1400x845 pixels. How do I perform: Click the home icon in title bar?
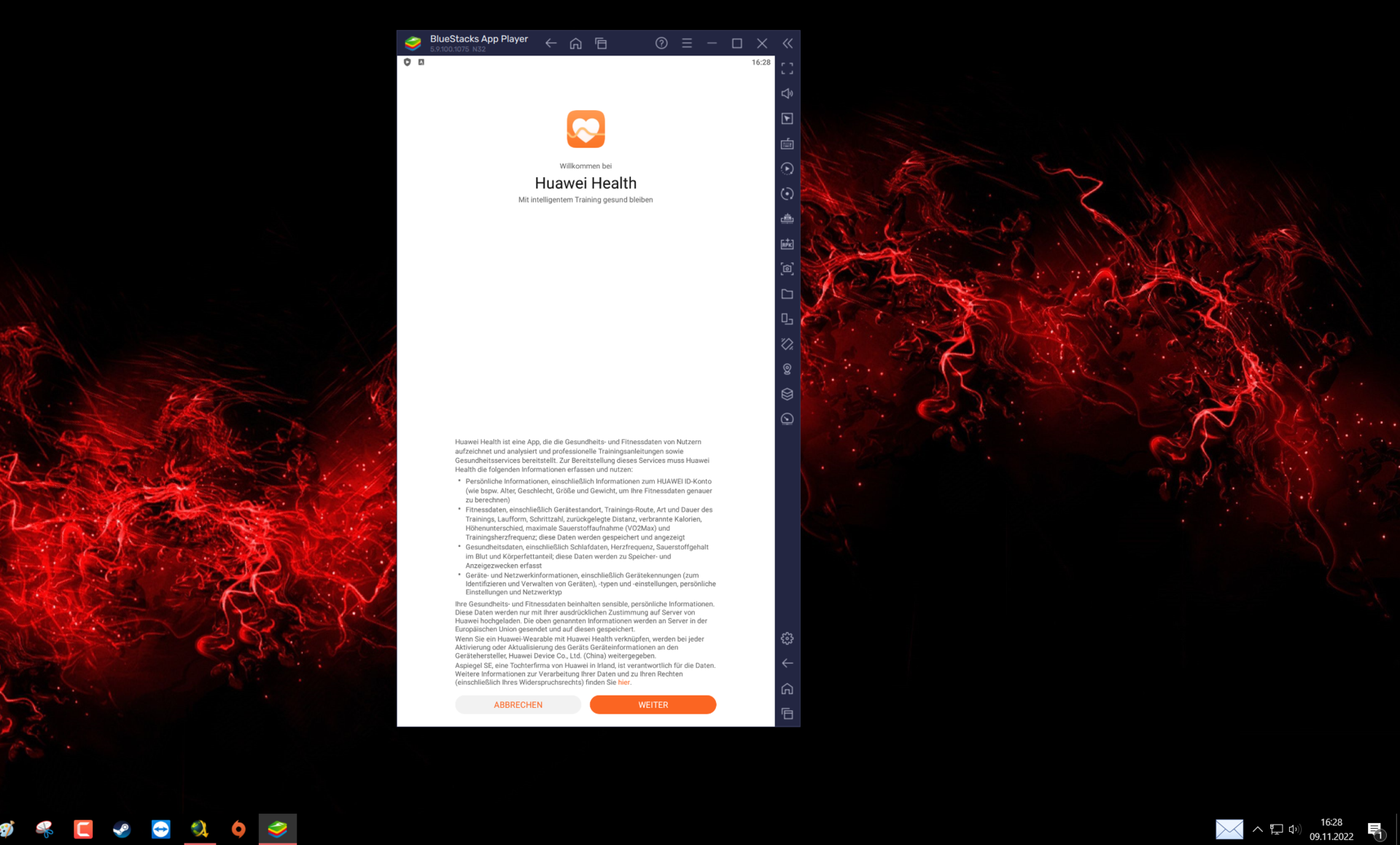pos(575,44)
